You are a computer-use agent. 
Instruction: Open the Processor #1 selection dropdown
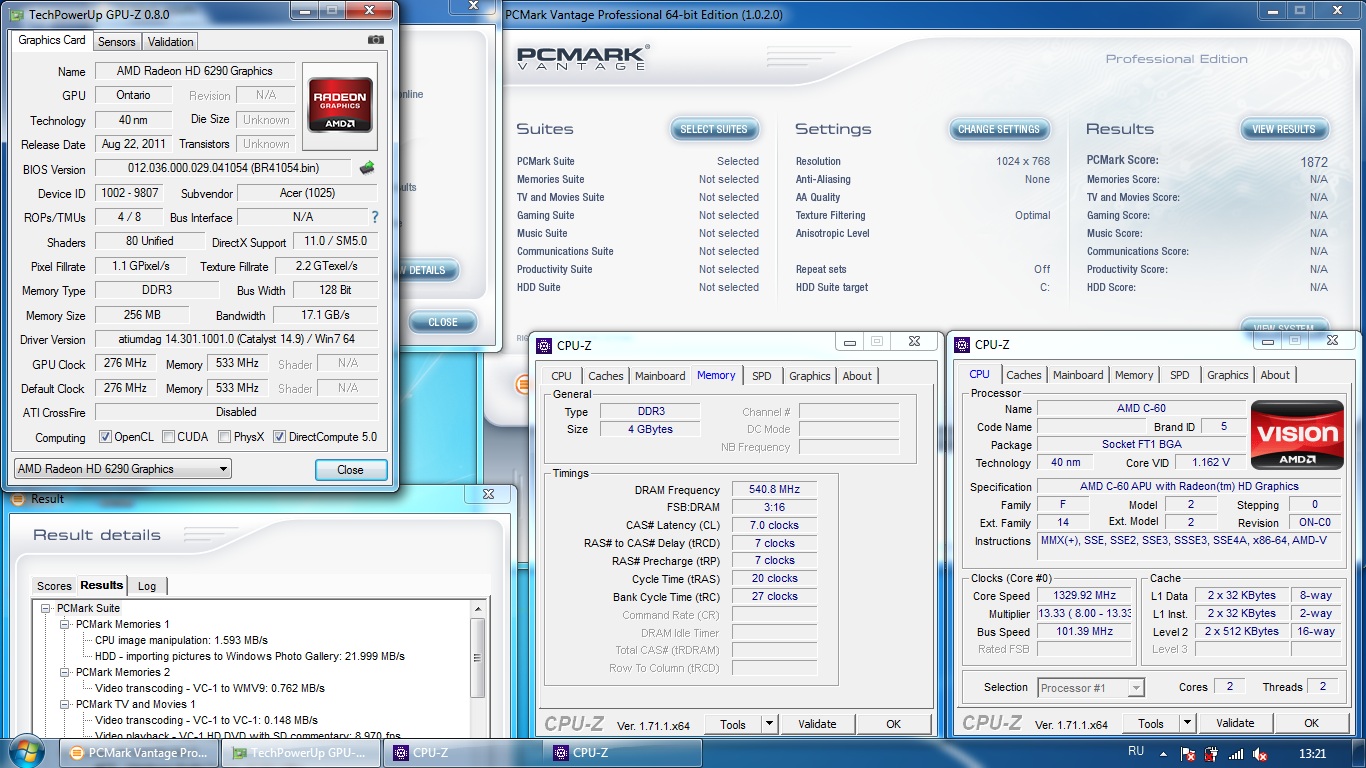click(x=1090, y=687)
